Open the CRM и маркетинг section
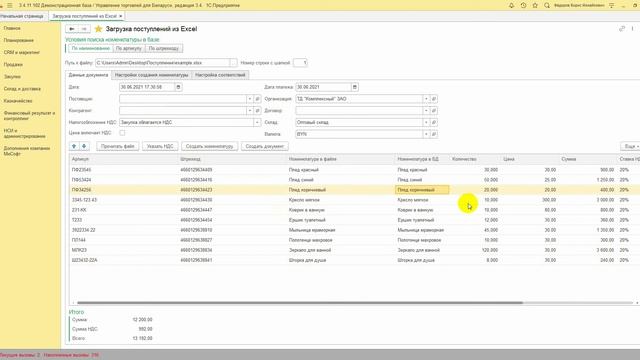This screenshot has height=360, width=640. pos(22,53)
